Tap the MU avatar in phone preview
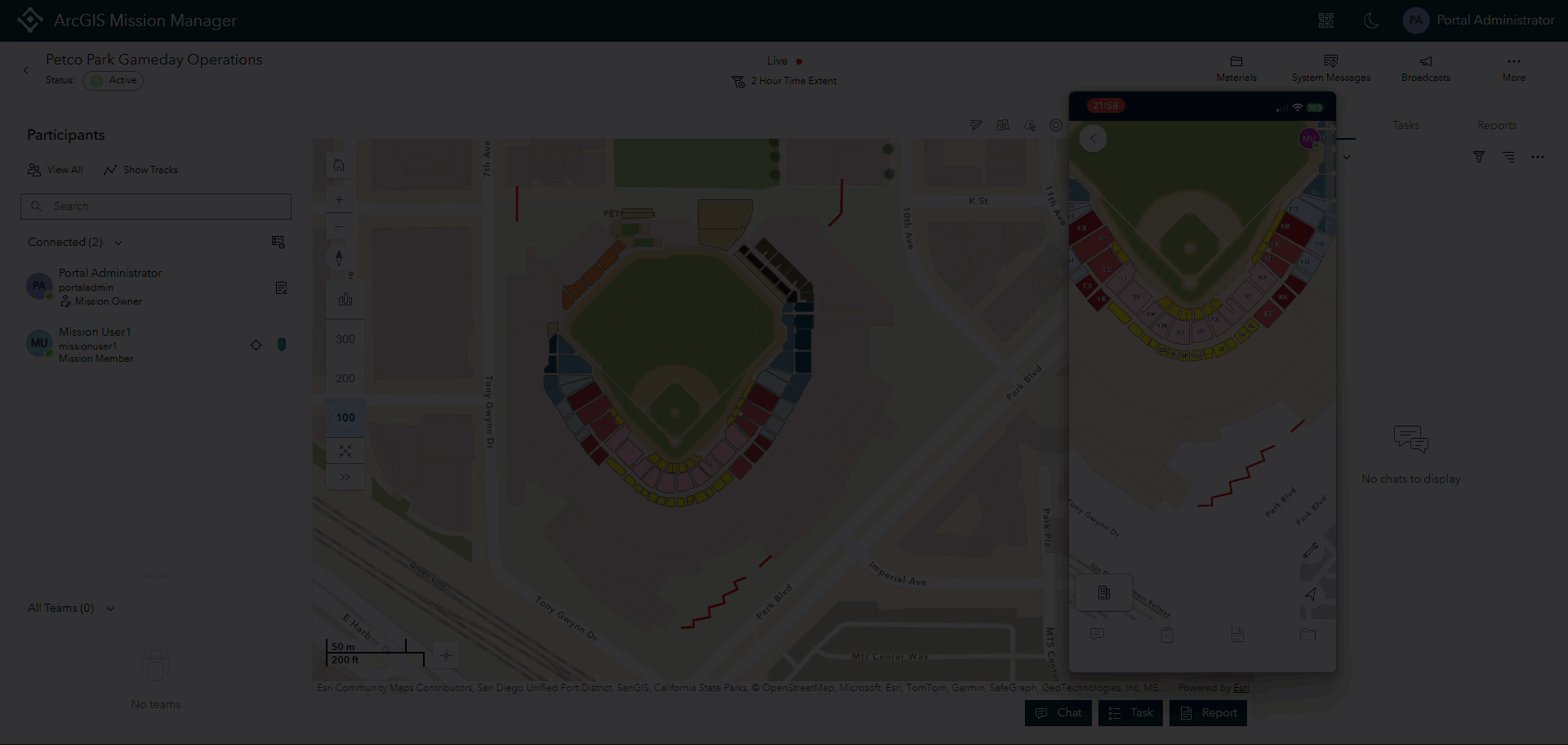Screen dimensions: 1568x745 [1309, 138]
